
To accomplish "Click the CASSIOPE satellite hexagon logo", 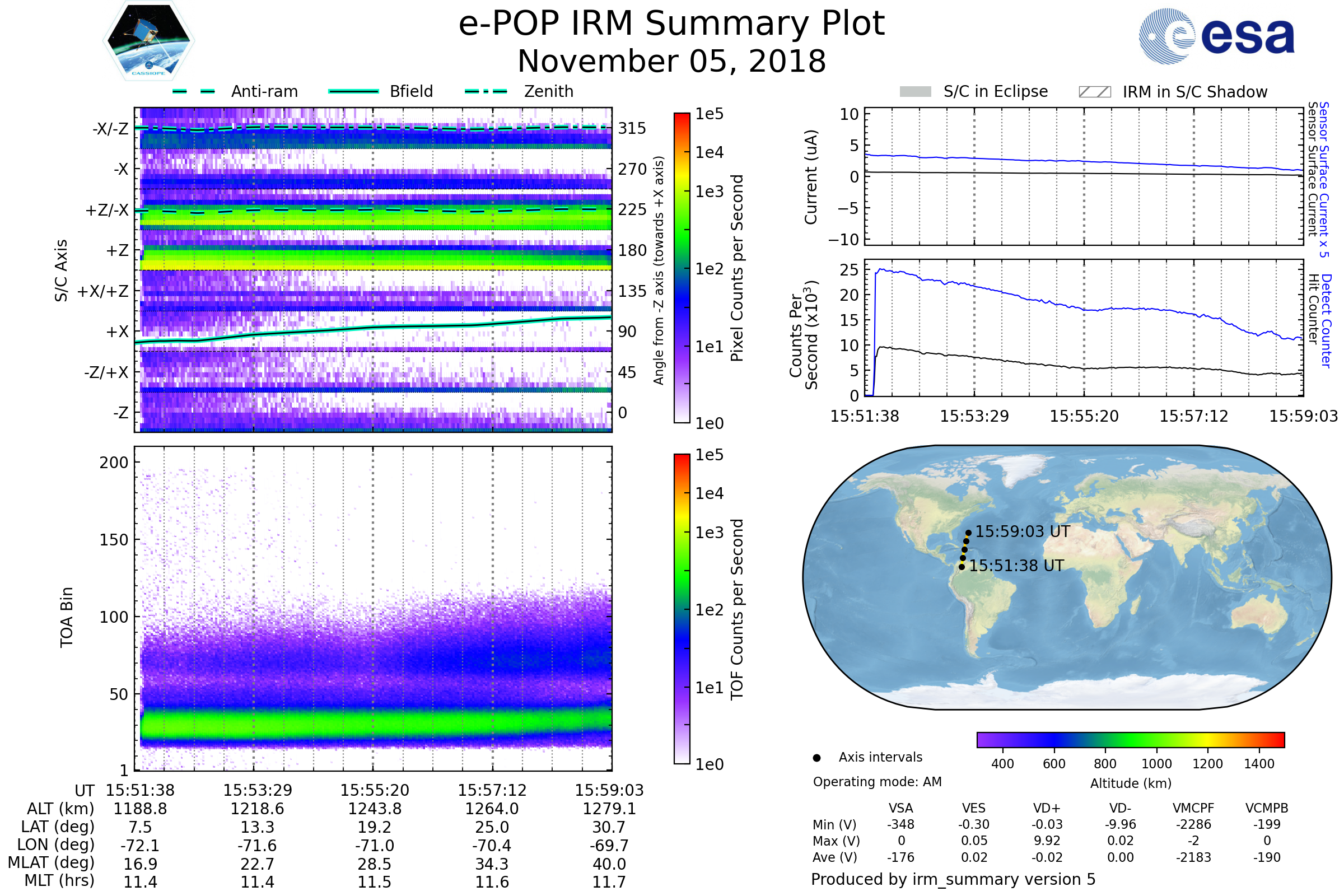I will click(148, 41).
